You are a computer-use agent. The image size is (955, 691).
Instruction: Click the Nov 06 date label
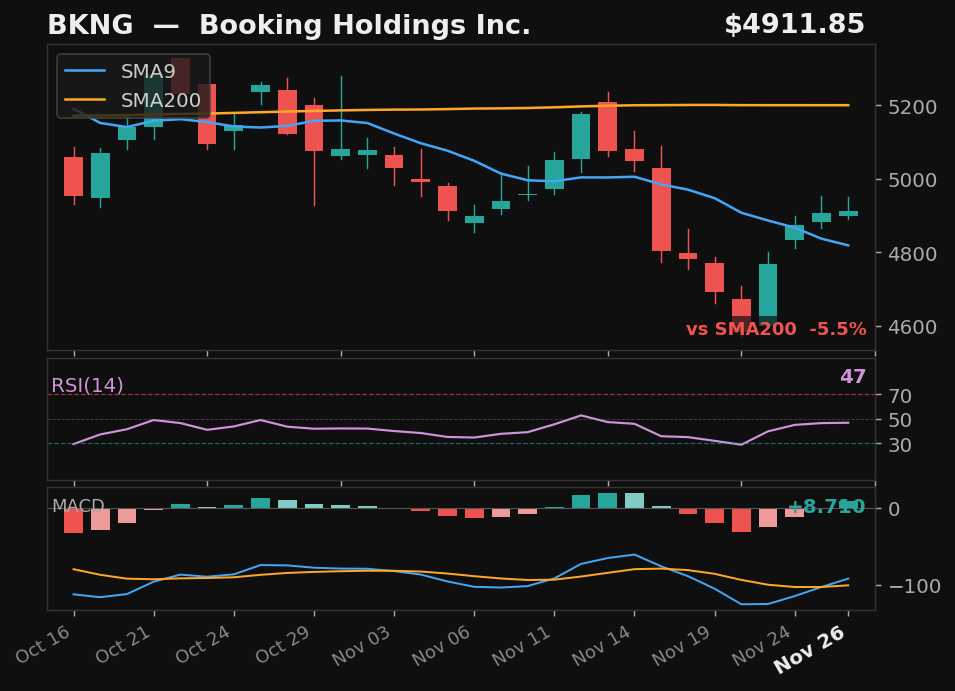(x=442, y=645)
